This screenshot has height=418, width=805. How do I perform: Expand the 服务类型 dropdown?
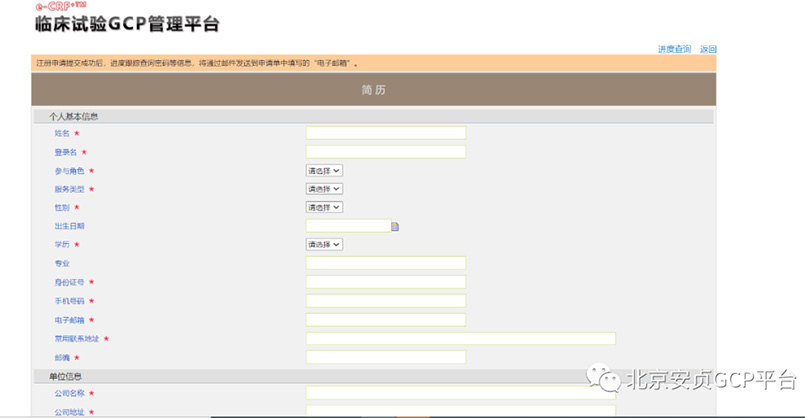(x=324, y=189)
